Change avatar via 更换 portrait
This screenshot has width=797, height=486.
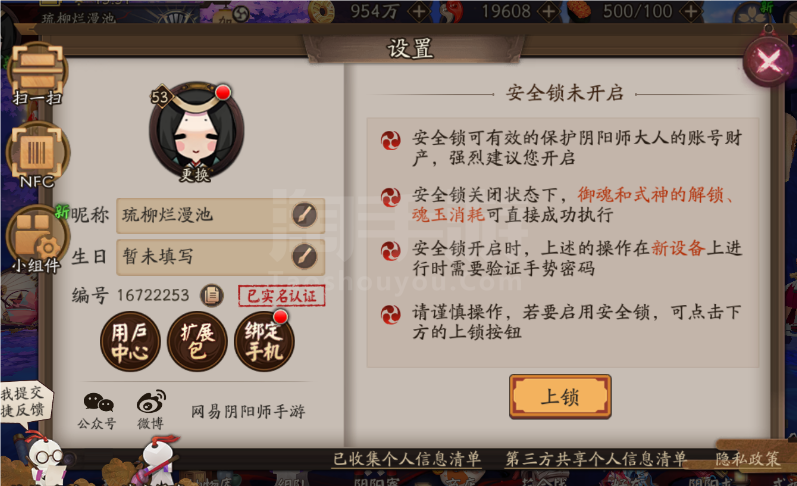click(196, 131)
